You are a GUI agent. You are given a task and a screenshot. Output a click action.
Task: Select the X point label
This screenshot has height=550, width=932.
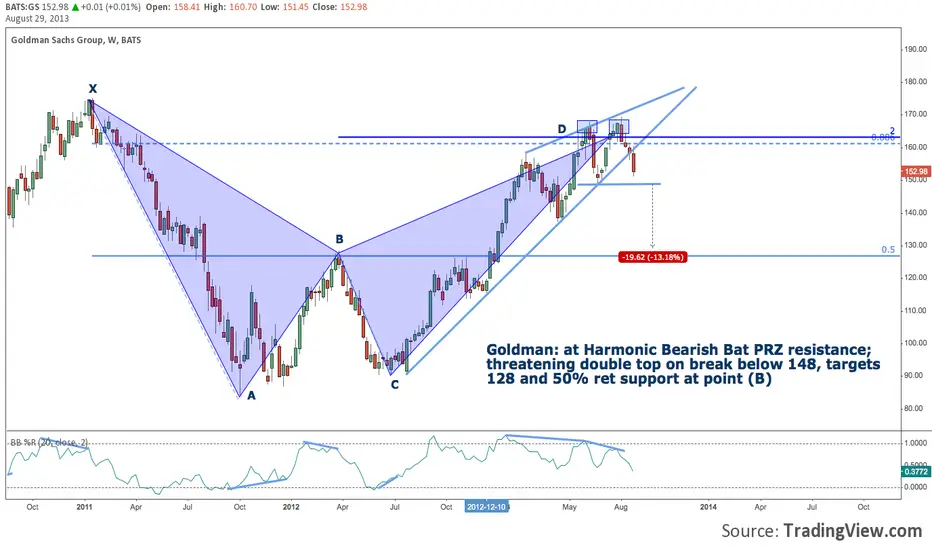(93, 89)
